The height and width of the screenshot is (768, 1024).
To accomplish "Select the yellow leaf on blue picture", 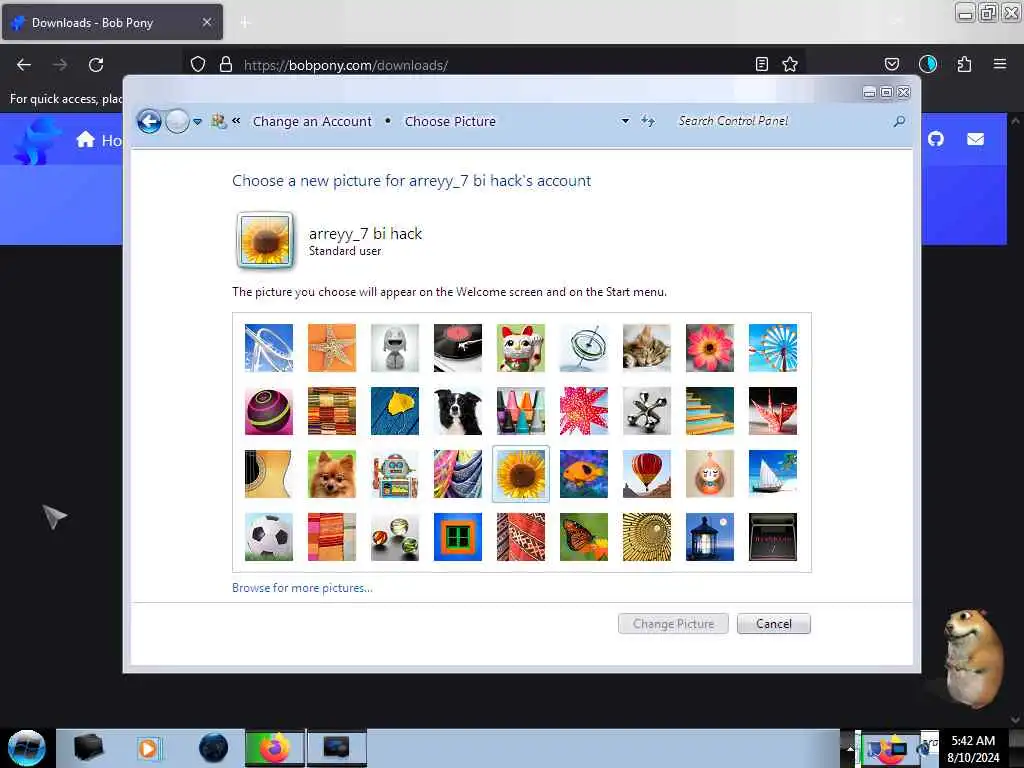I will coord(394,411).
